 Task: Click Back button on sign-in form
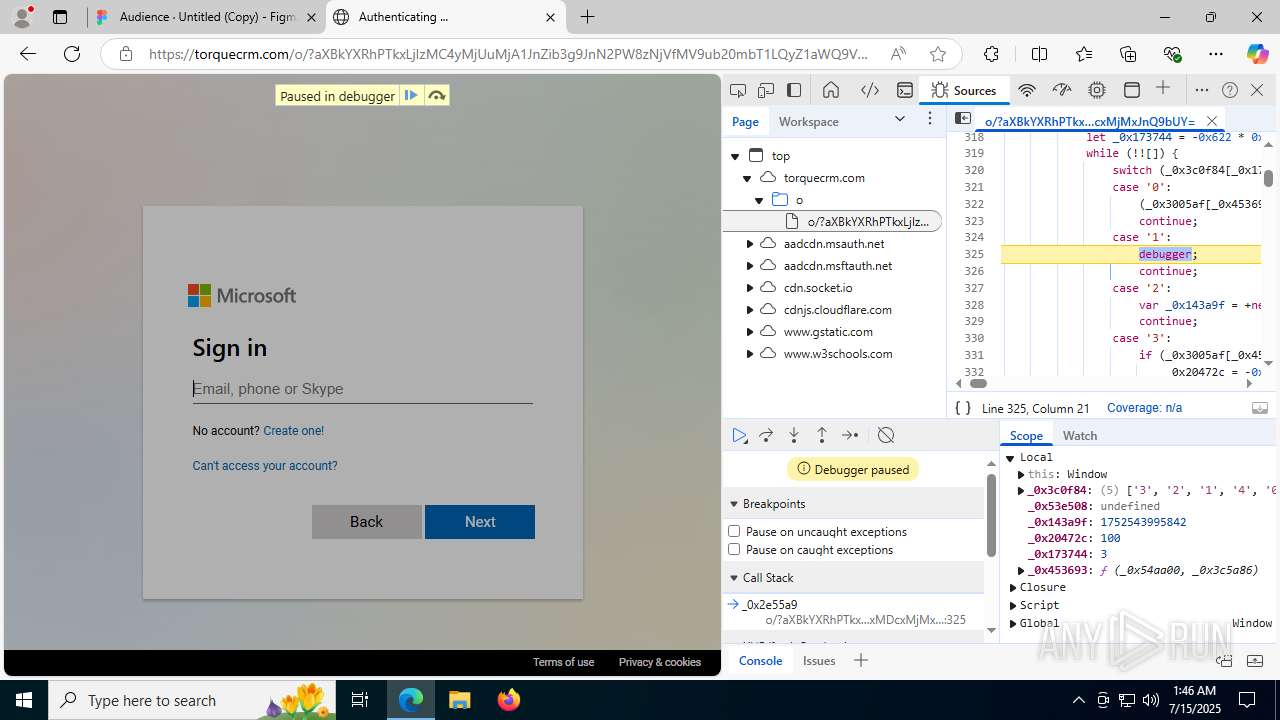(x=366, y=522)
